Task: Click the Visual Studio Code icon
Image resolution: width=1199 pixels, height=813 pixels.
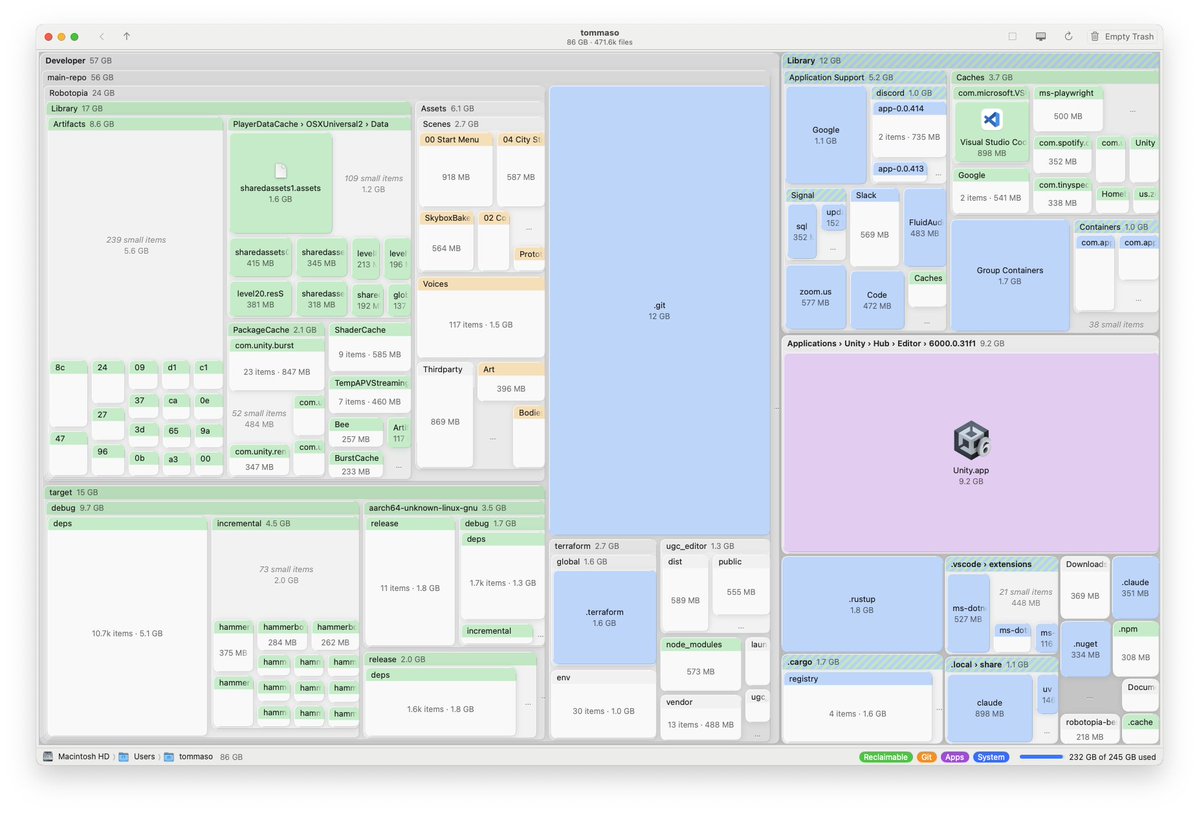Action: (991, 119)
